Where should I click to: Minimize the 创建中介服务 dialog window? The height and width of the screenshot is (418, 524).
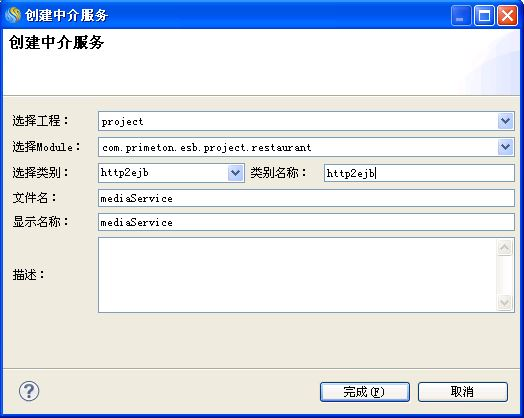click(x=461, y=15)
